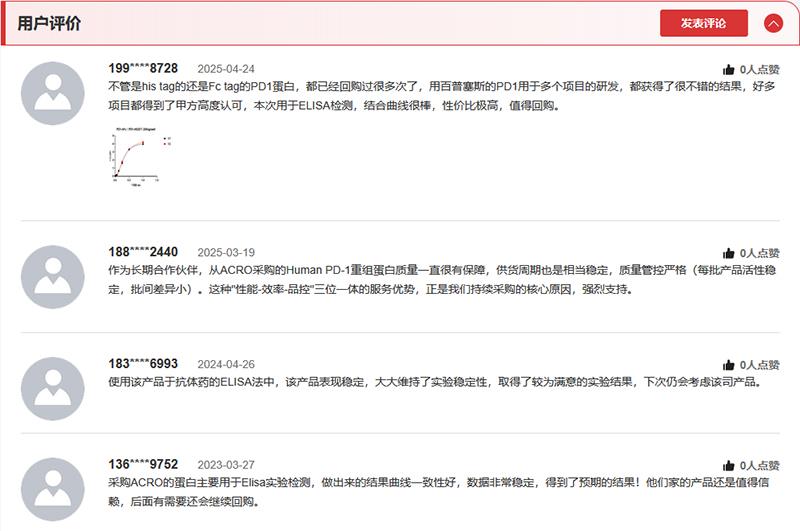Click the username 183****6993
Viewport: 800px width, 531px height.
click(143, 363)
